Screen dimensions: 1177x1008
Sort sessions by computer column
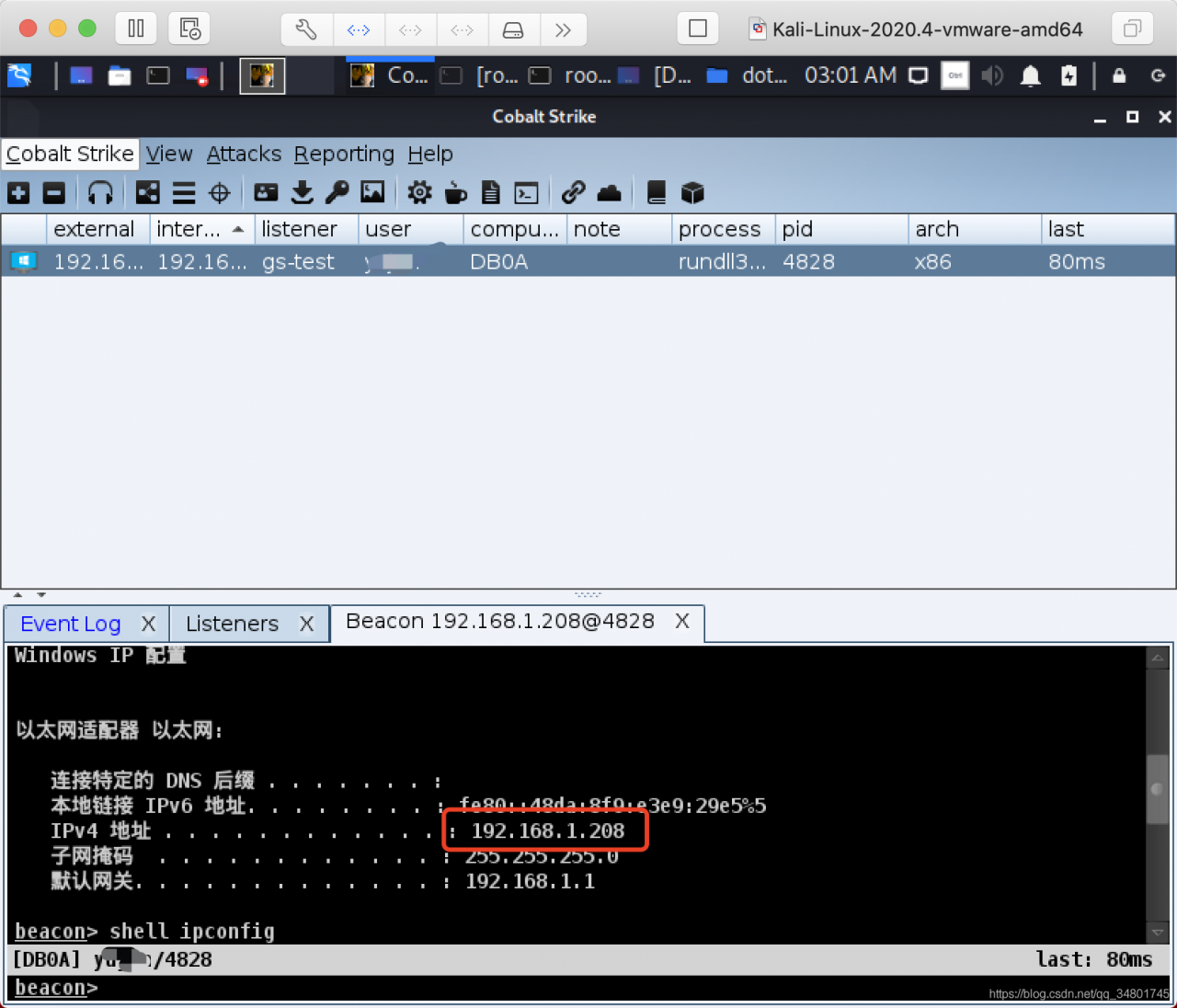pos(515,229)
